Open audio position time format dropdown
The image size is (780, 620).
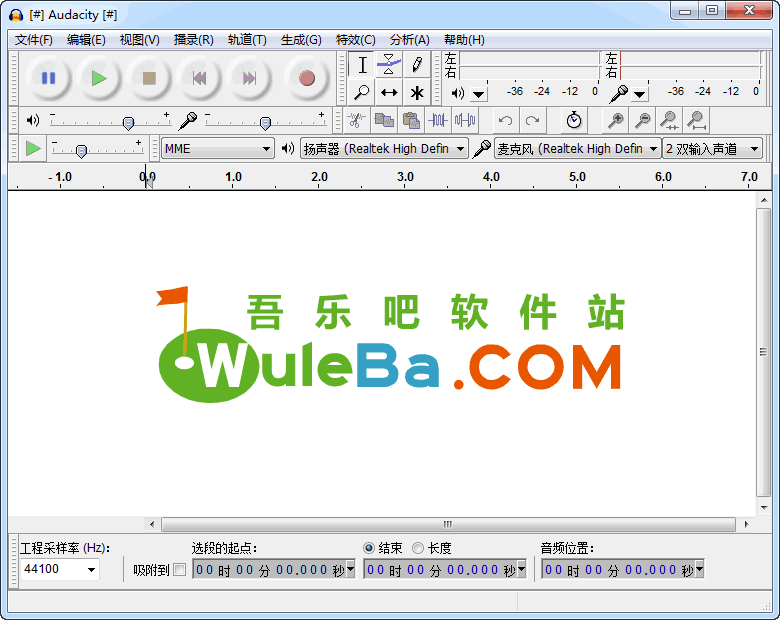(699, 569)
